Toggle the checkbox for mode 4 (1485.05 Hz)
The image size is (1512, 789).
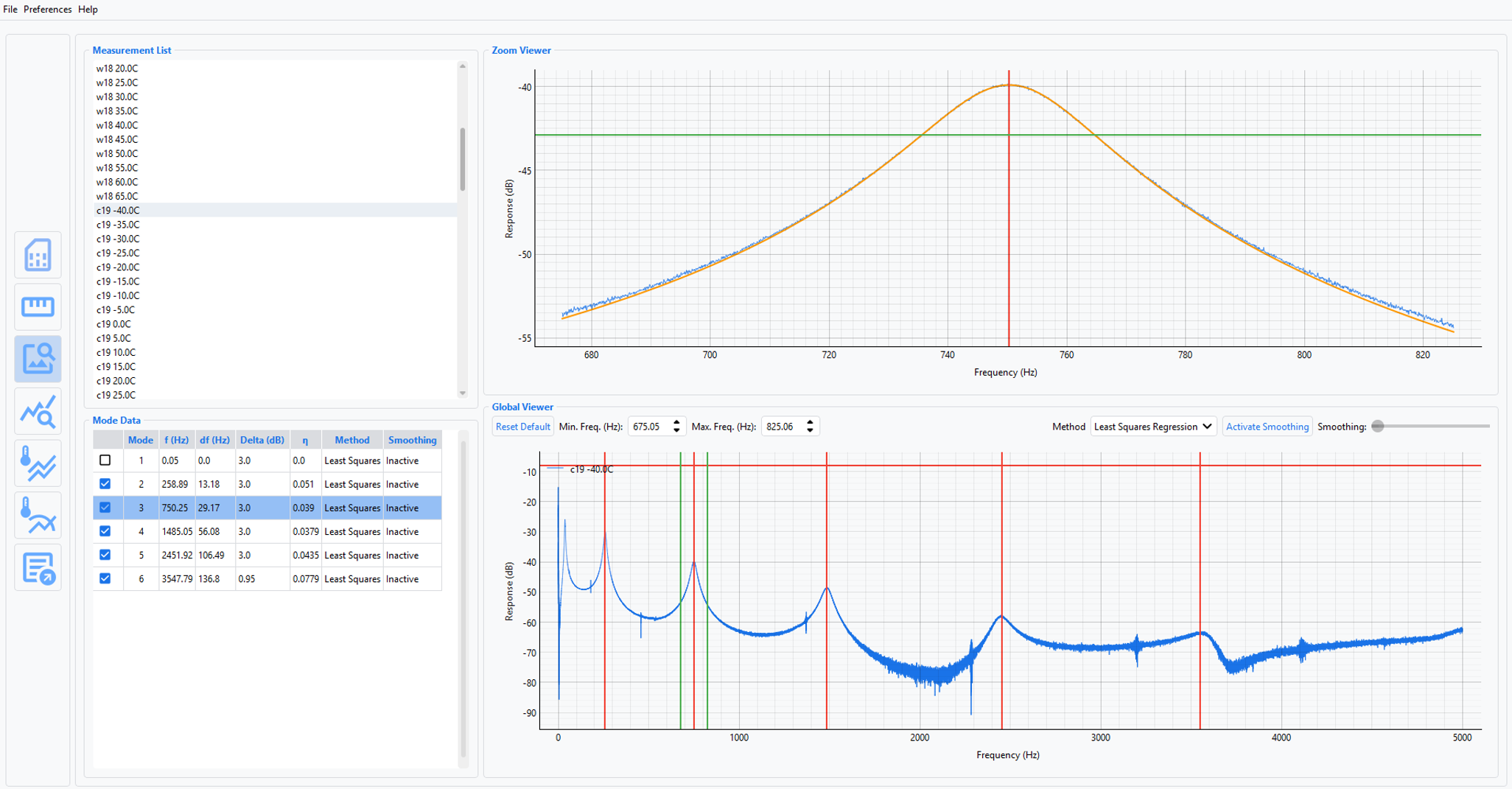coord(105,531)
